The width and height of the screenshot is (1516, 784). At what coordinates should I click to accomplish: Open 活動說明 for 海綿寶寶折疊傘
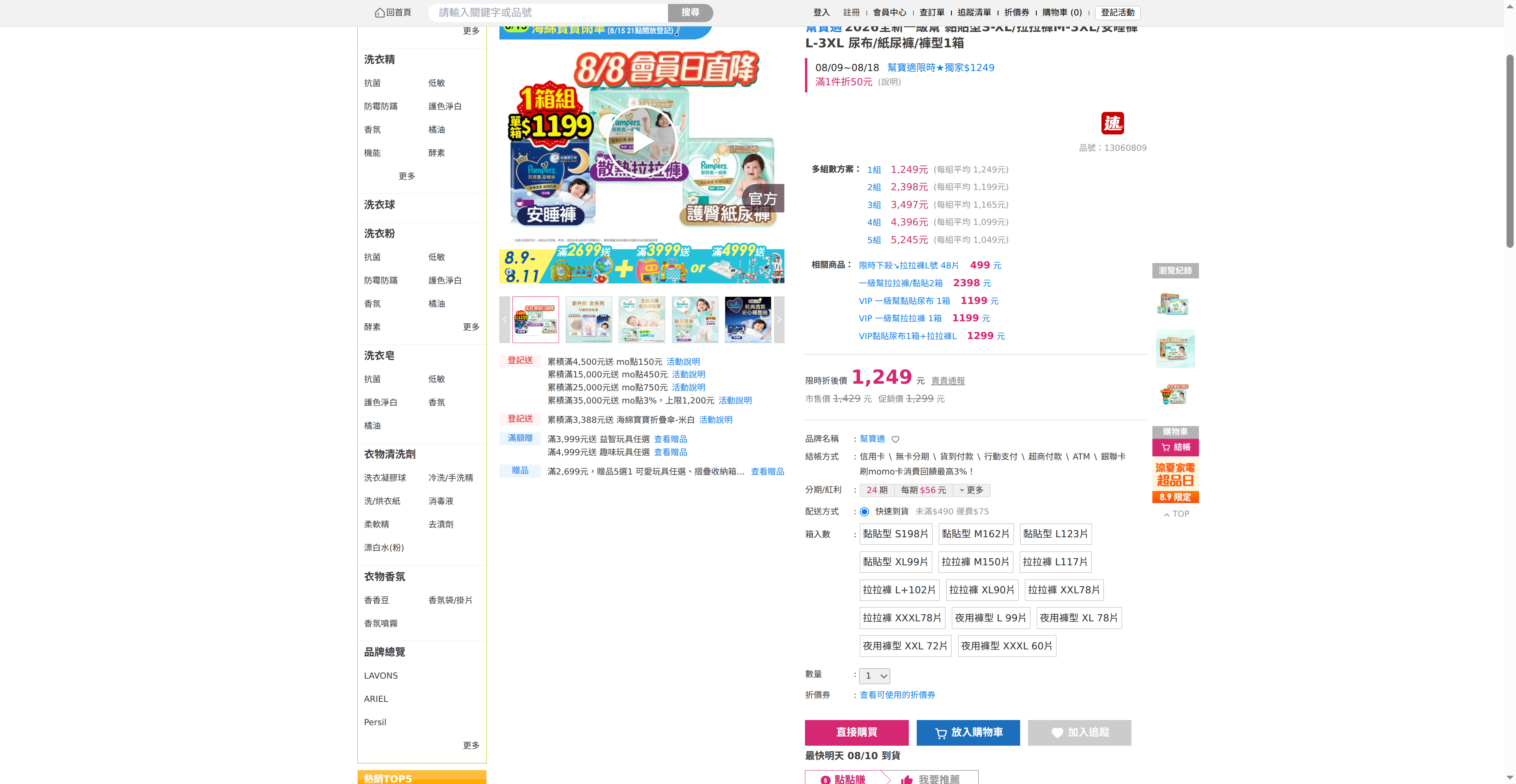(715, 420)
